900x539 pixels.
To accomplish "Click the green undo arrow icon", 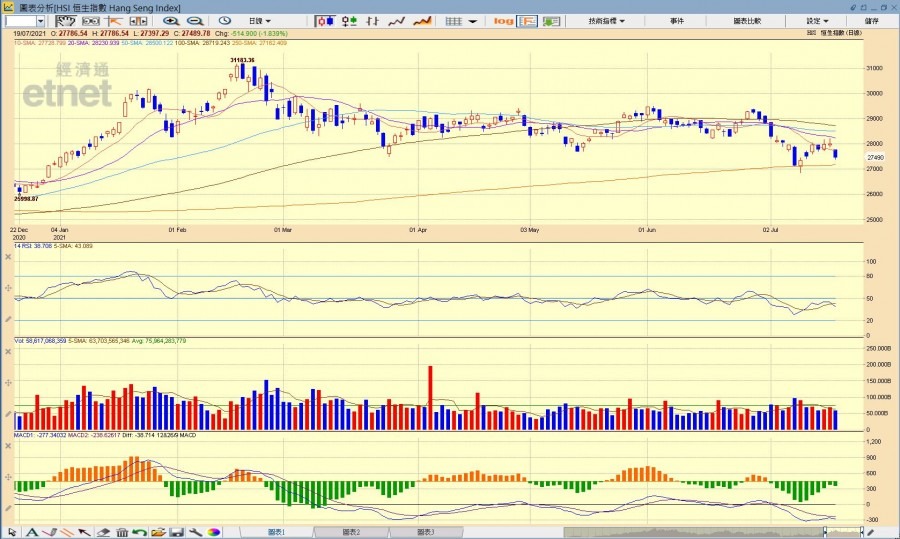I will pos(140,532).
